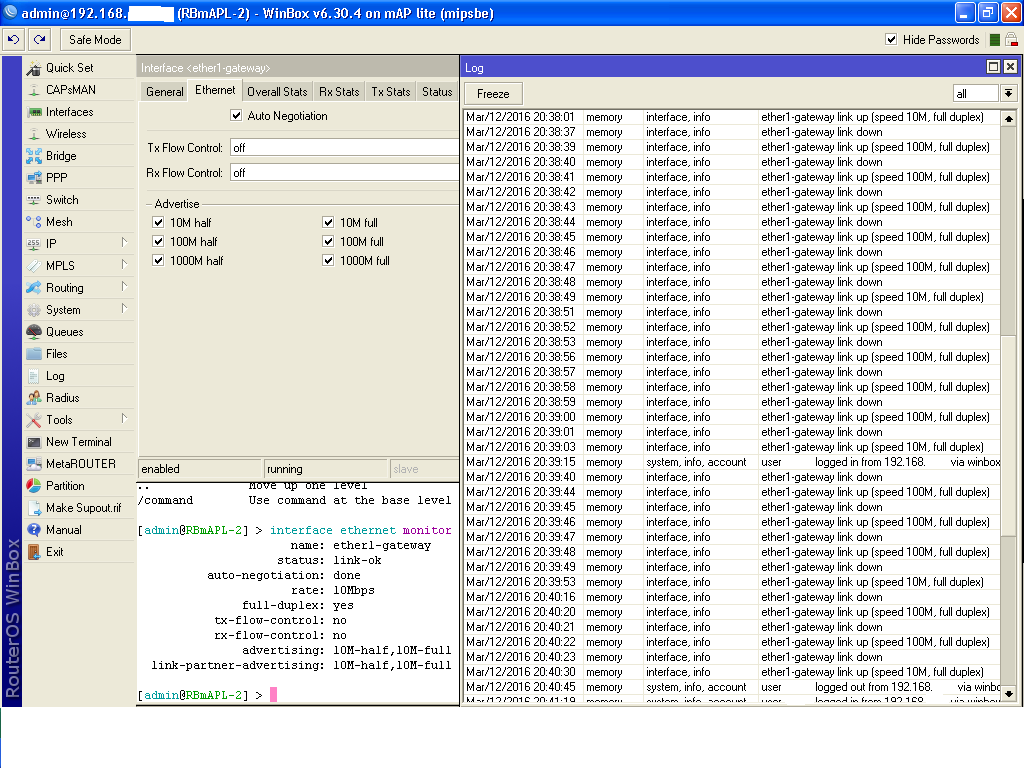Open the Wireless menu item

66,134
